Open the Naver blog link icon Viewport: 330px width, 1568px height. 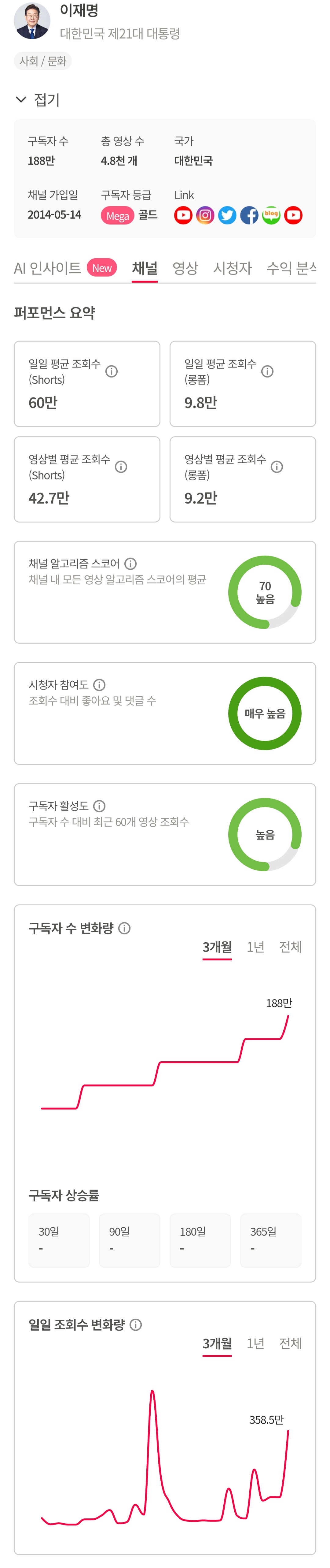coord(271,215)
